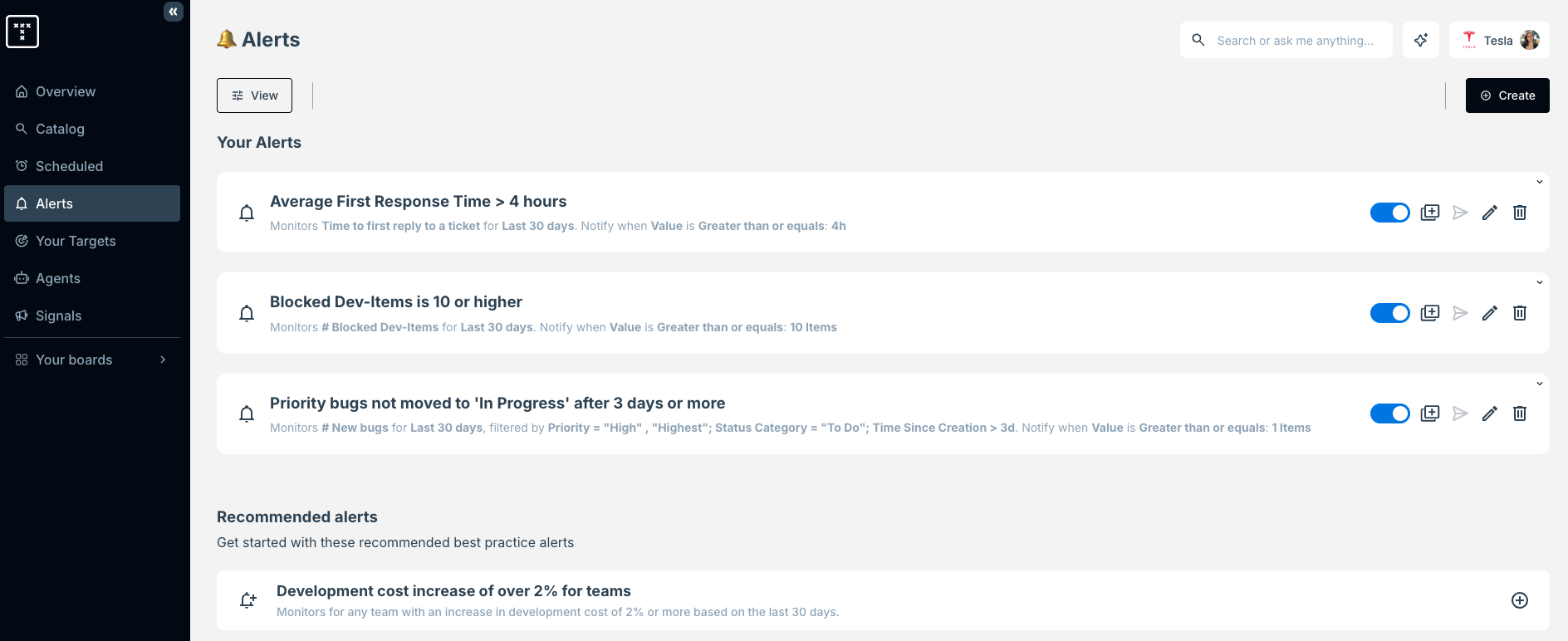Open the Catalog section in the sidebar
This screenshot has width=1568, height=641.
click(60, 129)
